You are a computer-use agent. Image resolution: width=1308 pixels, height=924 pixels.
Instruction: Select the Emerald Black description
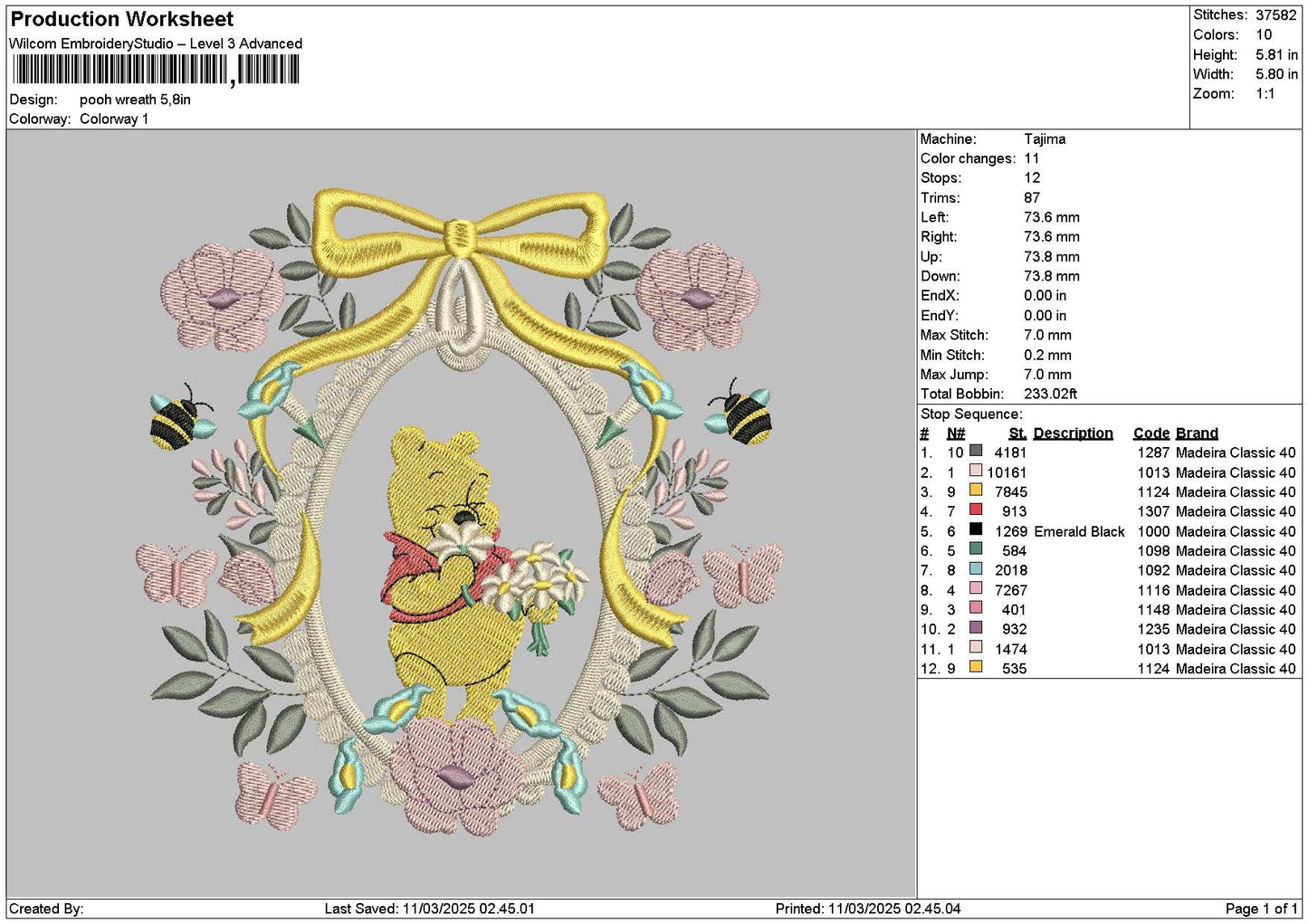tap(1080, 531)
